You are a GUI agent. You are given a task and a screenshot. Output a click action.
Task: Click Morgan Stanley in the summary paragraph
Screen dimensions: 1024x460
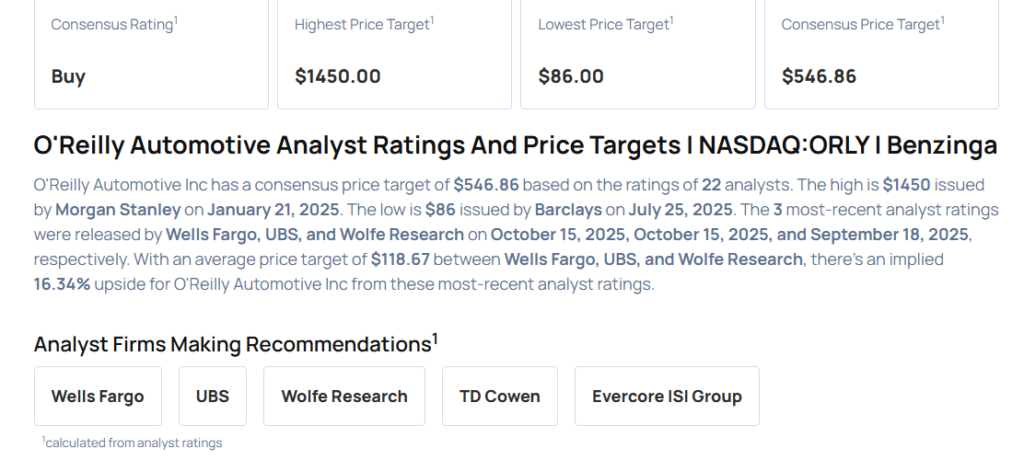tap(117, 210)
